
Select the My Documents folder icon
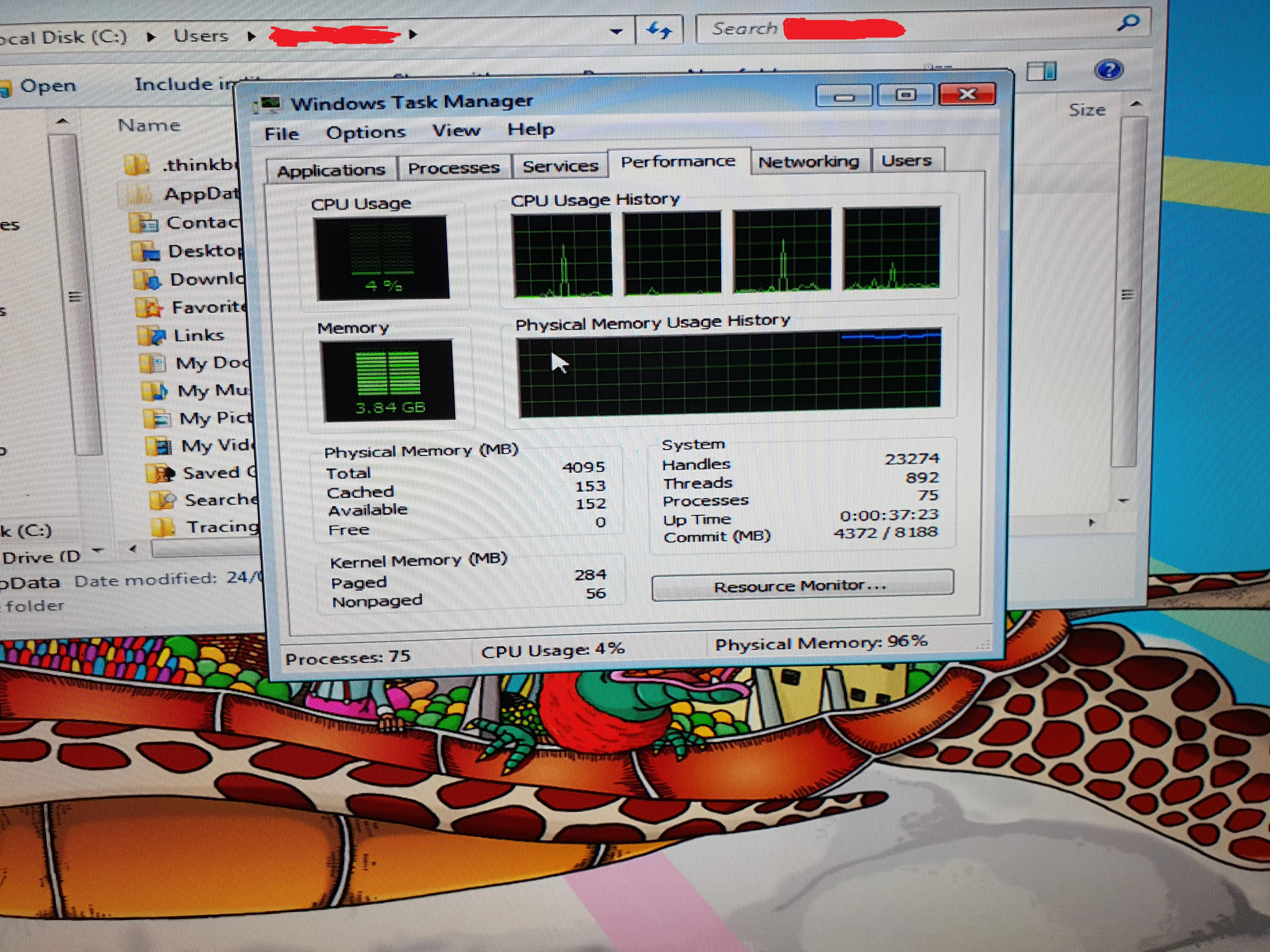tap(154, 363)
